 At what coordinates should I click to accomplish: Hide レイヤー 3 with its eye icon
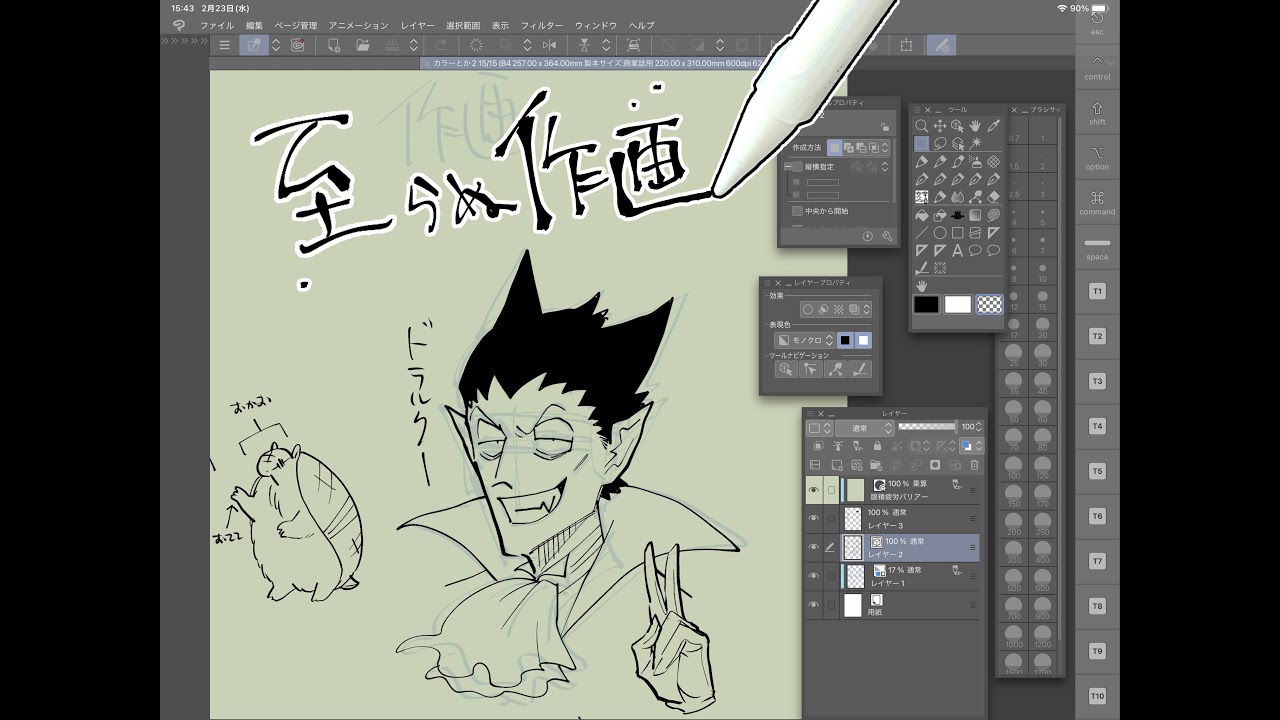pos(813,518)
